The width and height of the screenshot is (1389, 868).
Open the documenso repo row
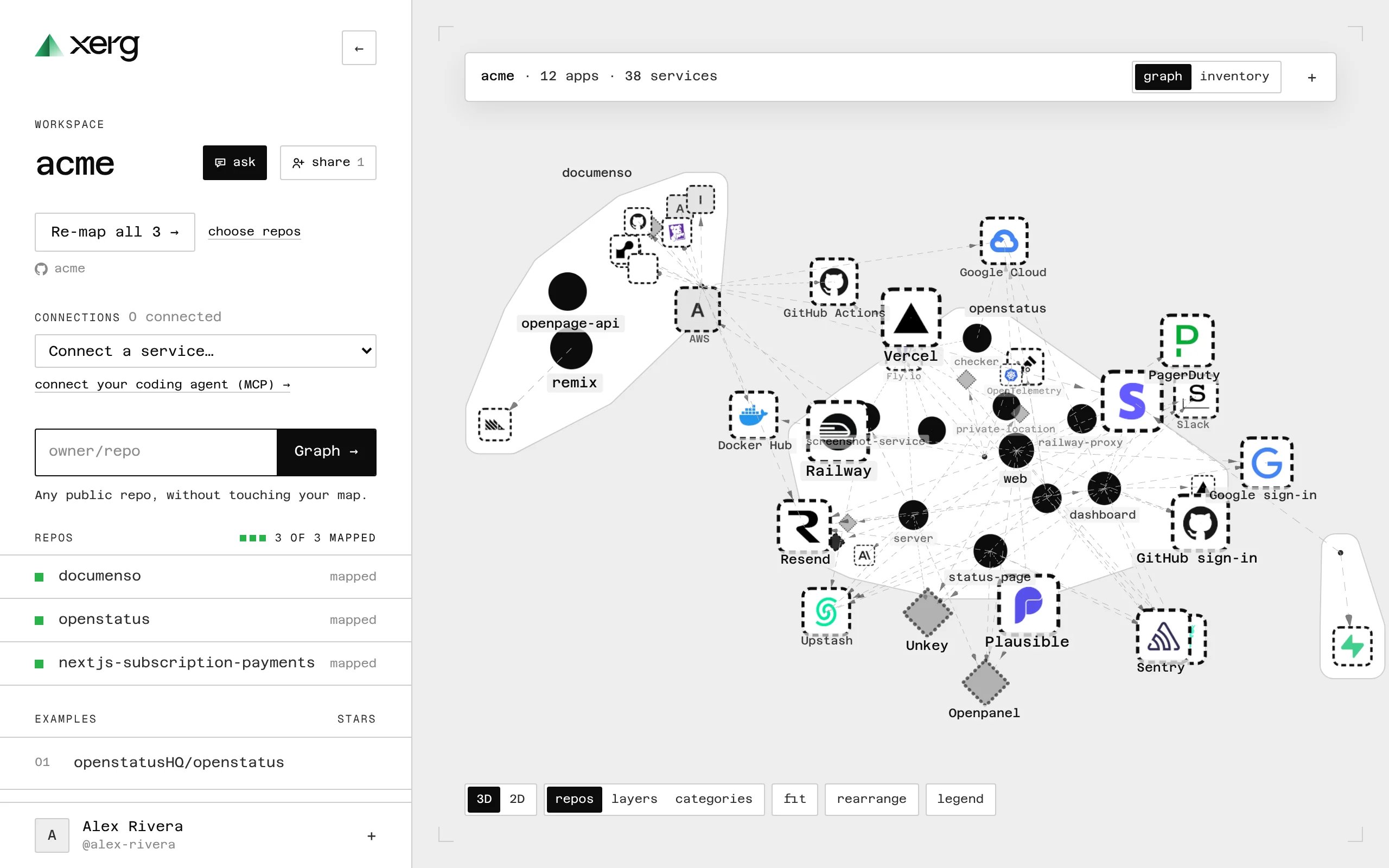tap(206, 576)
